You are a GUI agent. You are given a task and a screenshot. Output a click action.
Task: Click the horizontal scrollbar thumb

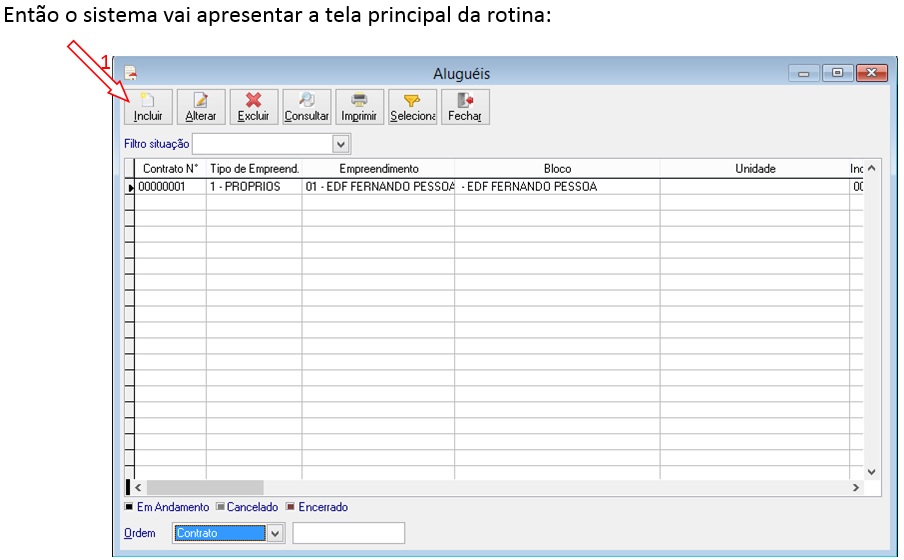(205, 488)
